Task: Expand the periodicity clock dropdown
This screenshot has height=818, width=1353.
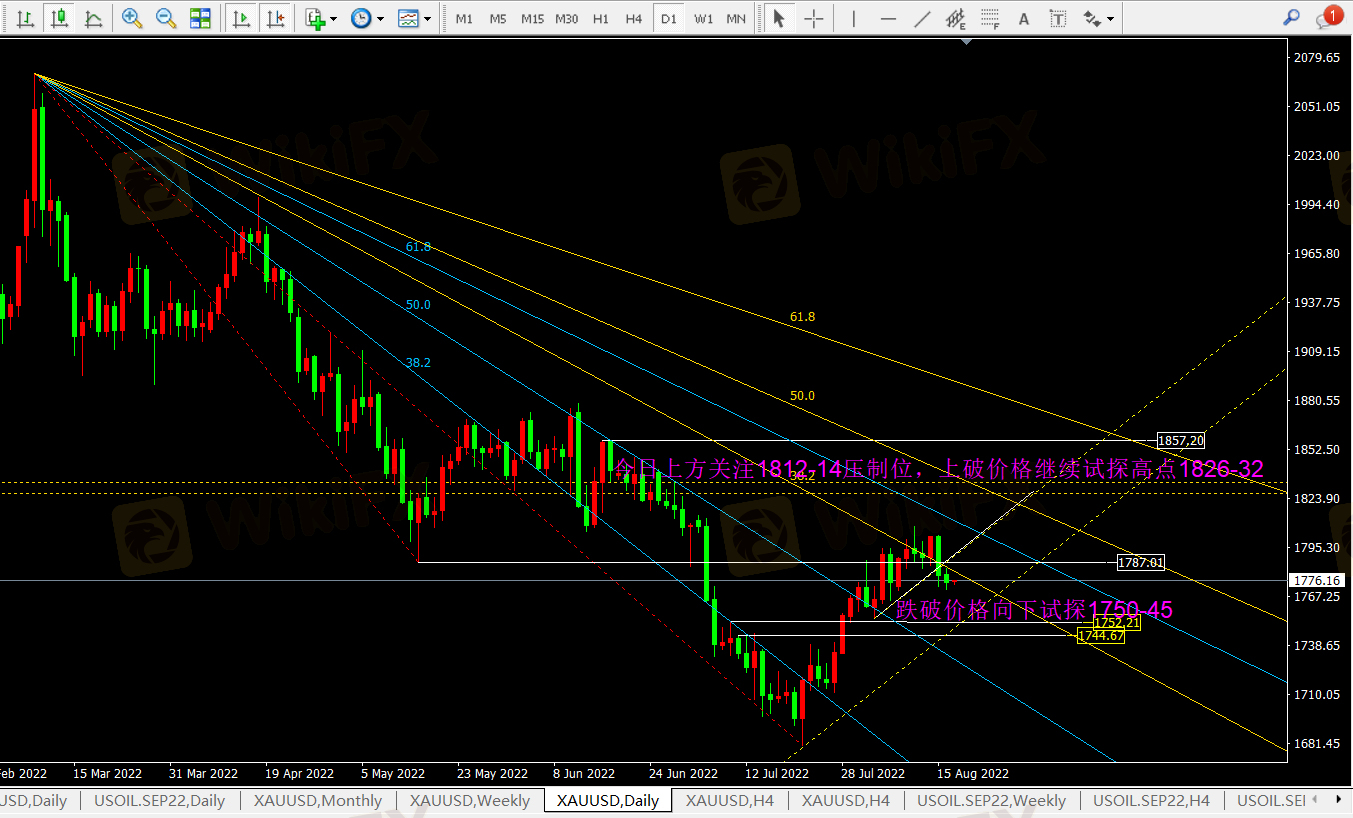Action: point(366,18)
